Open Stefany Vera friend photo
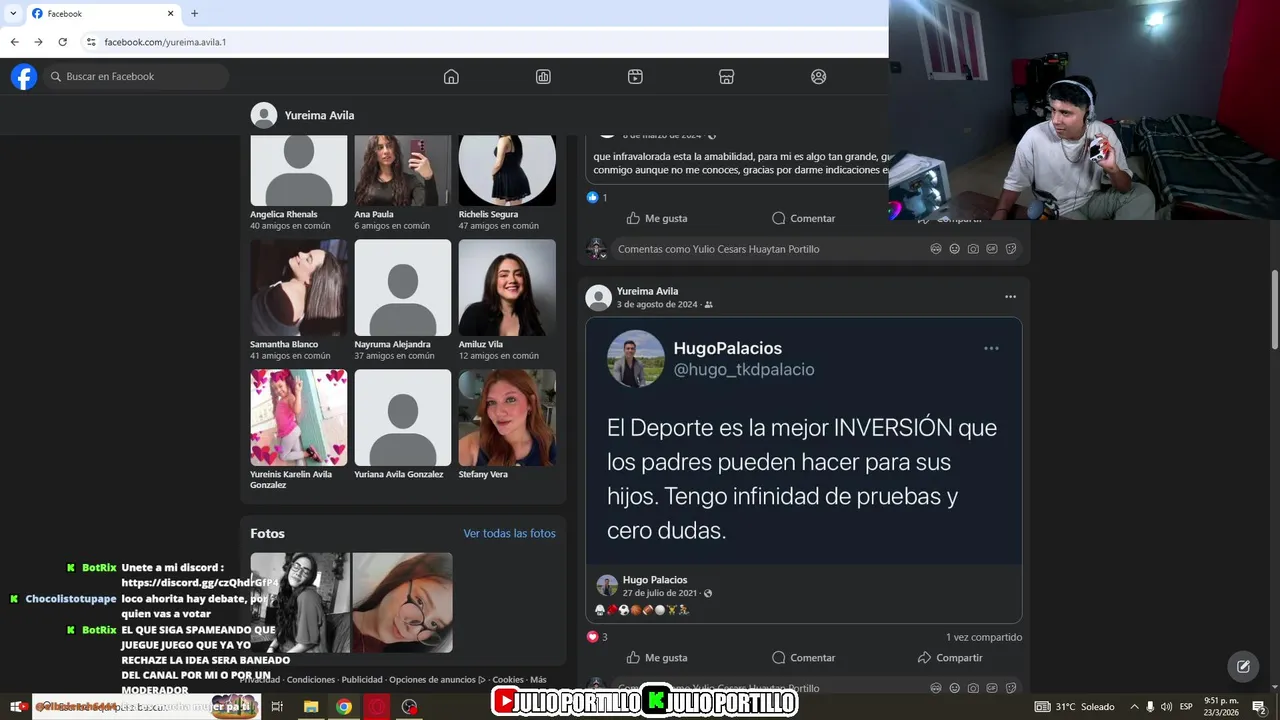1280x720 pixels. pos(507,418)
